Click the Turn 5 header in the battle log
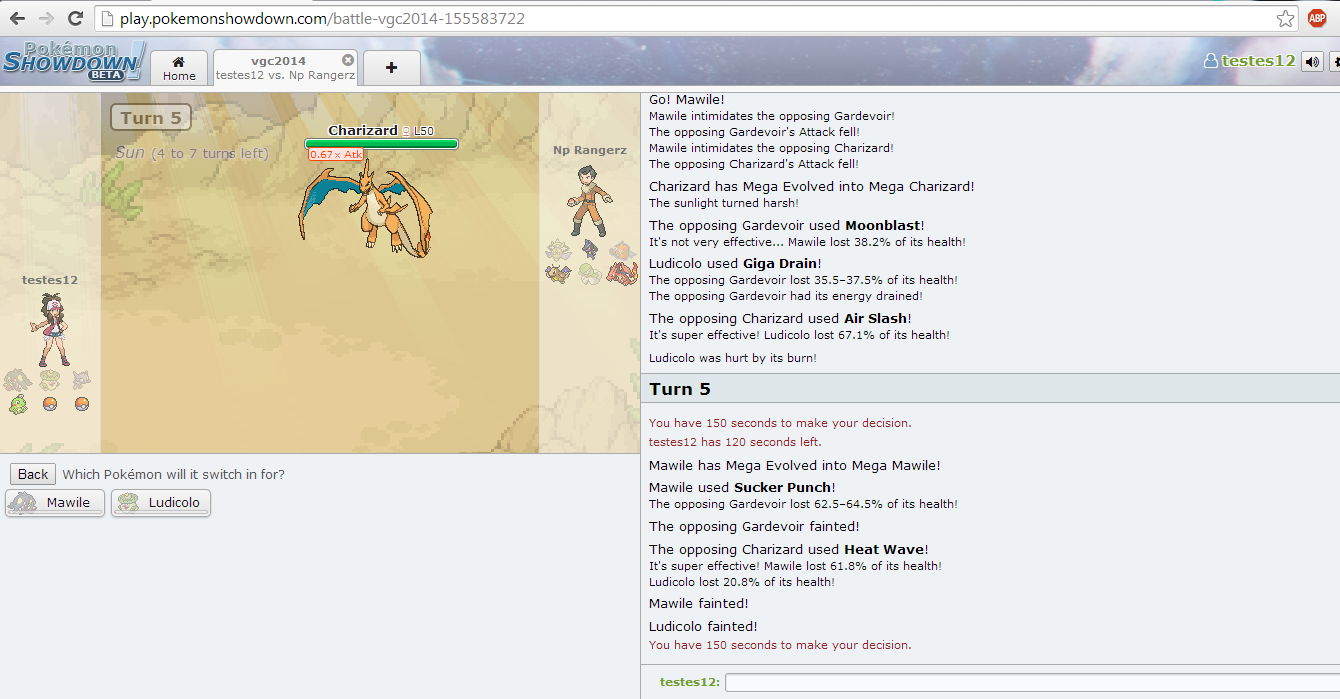The width and height of the screenshot is (1340, 699). [x=990, y=389]
